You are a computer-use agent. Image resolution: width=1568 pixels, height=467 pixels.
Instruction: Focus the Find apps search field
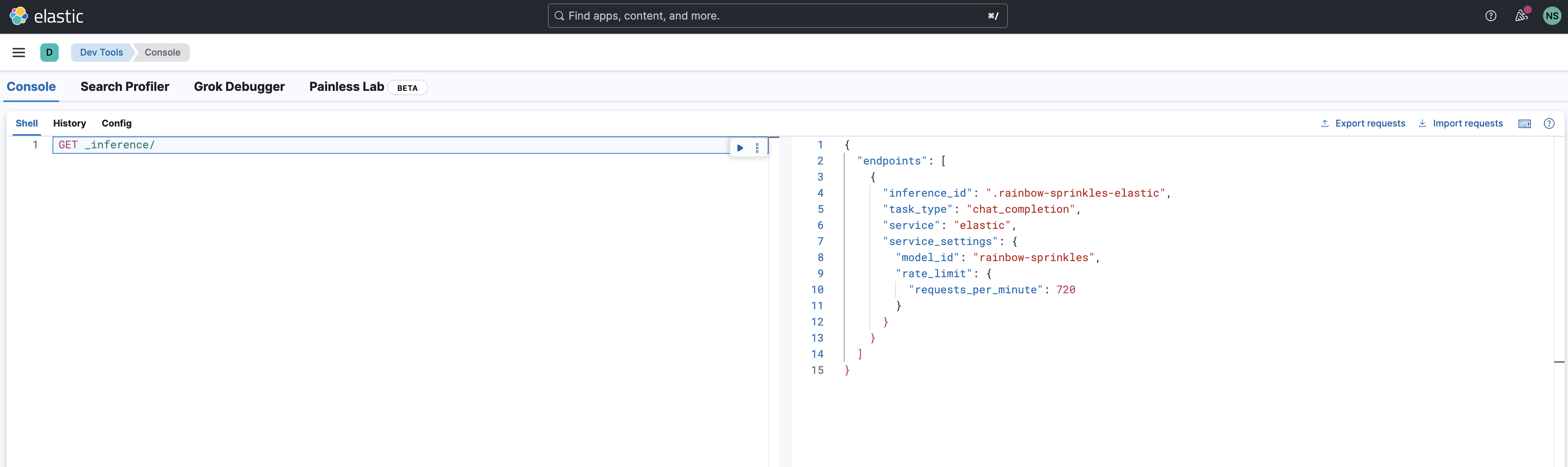coord(777,16)
